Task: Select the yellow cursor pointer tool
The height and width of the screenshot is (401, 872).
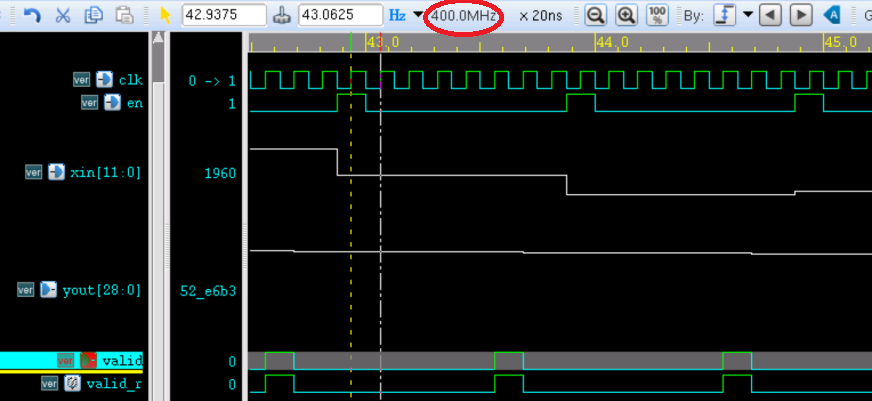Action: (166, 16)
